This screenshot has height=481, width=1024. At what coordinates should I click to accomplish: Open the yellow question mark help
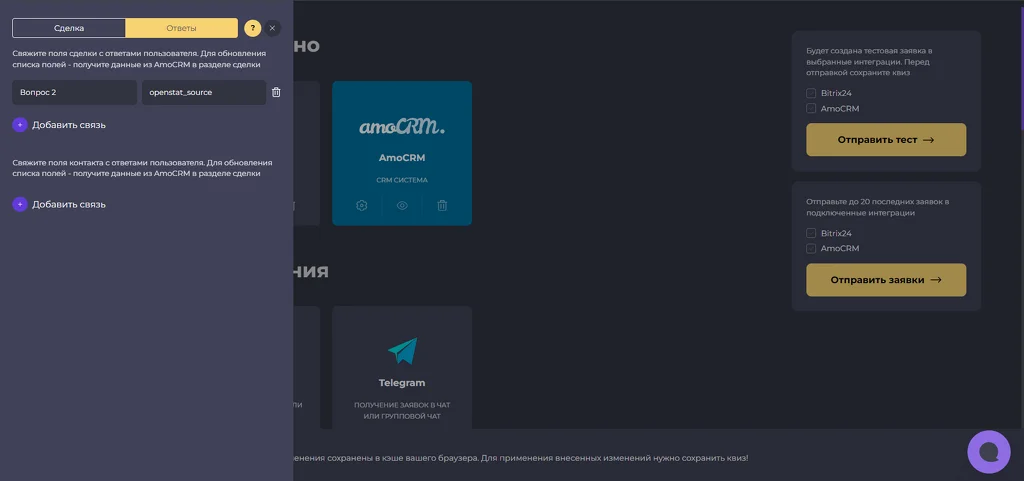pos(253,28)
